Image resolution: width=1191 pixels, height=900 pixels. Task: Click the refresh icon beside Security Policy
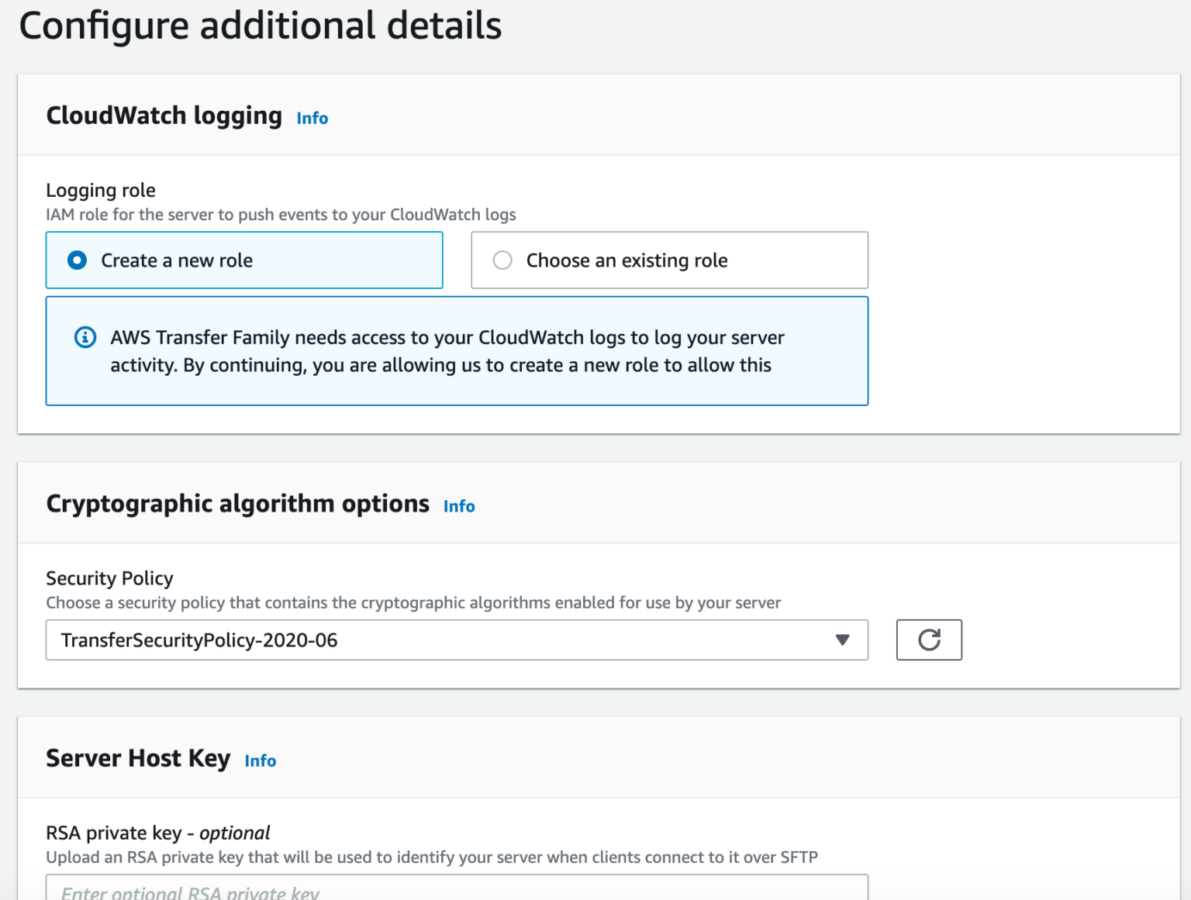pyautogui.click(x=929, y=640)
